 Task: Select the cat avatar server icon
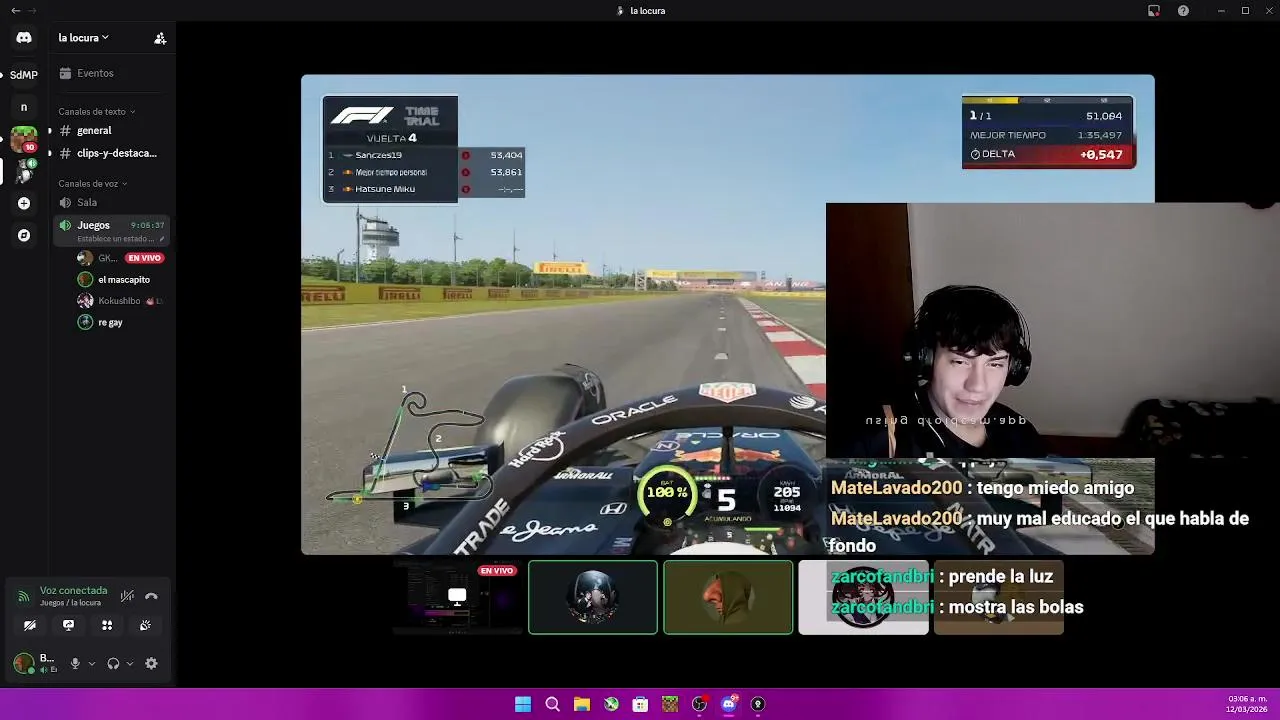click(24, 171)
